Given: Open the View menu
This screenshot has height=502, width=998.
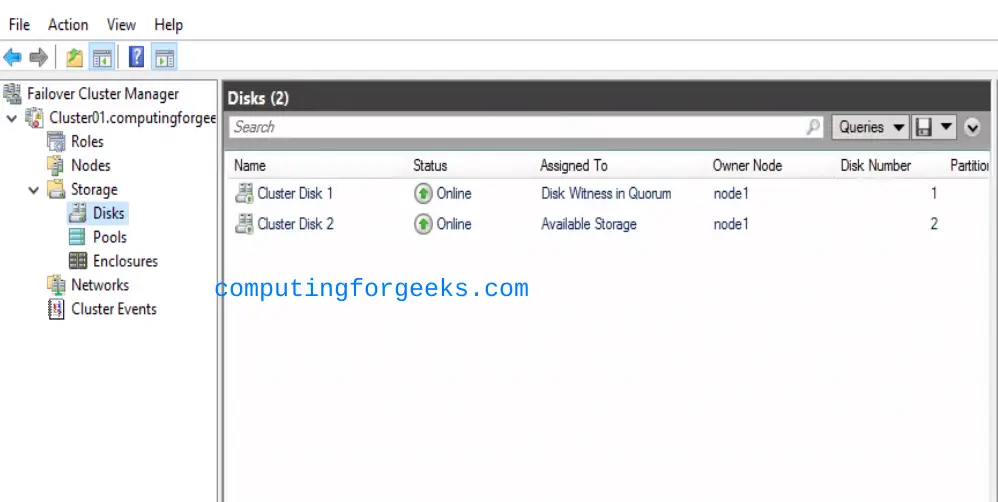Looking at the screenshot, I should 121,25.
